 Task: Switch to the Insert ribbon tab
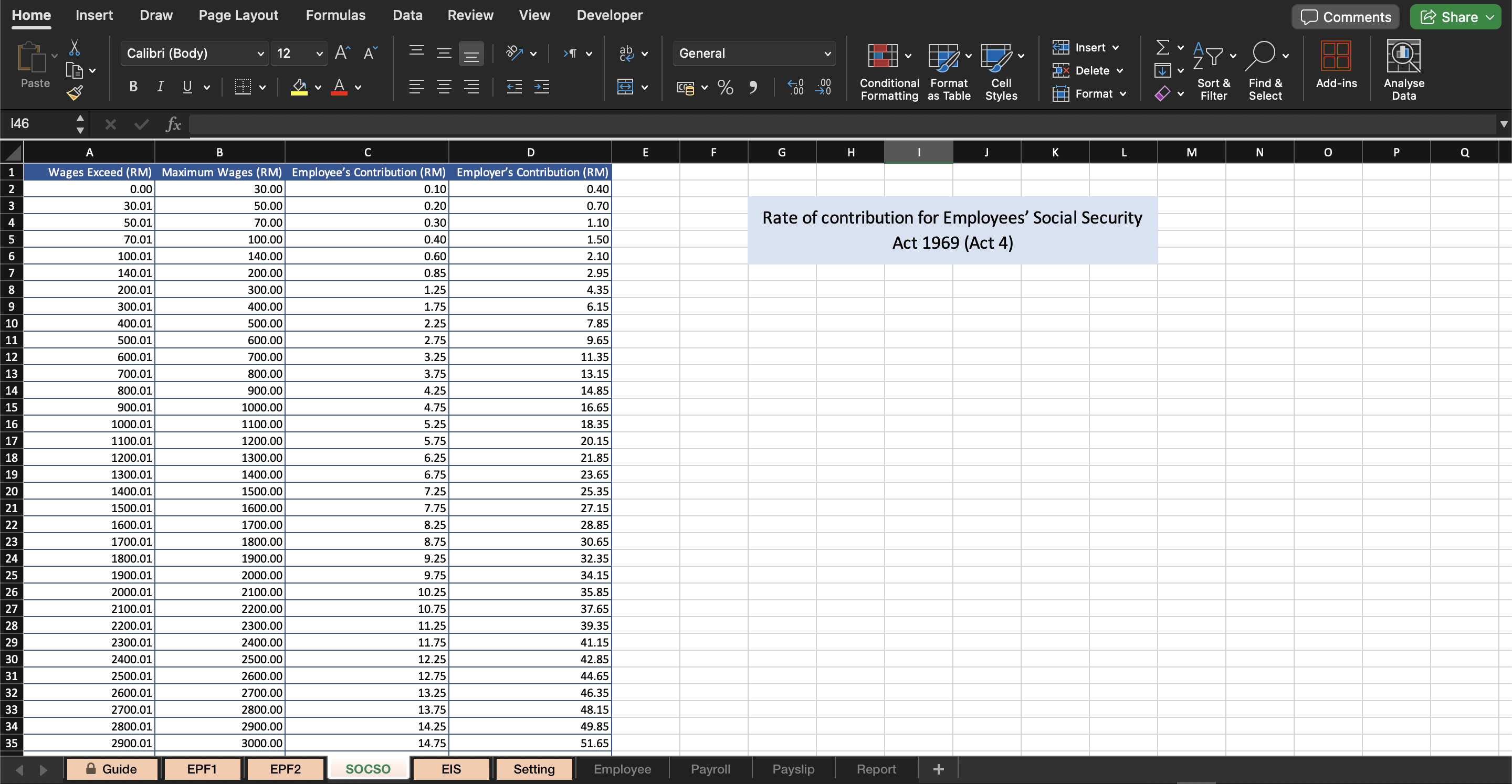coord(94,15)
